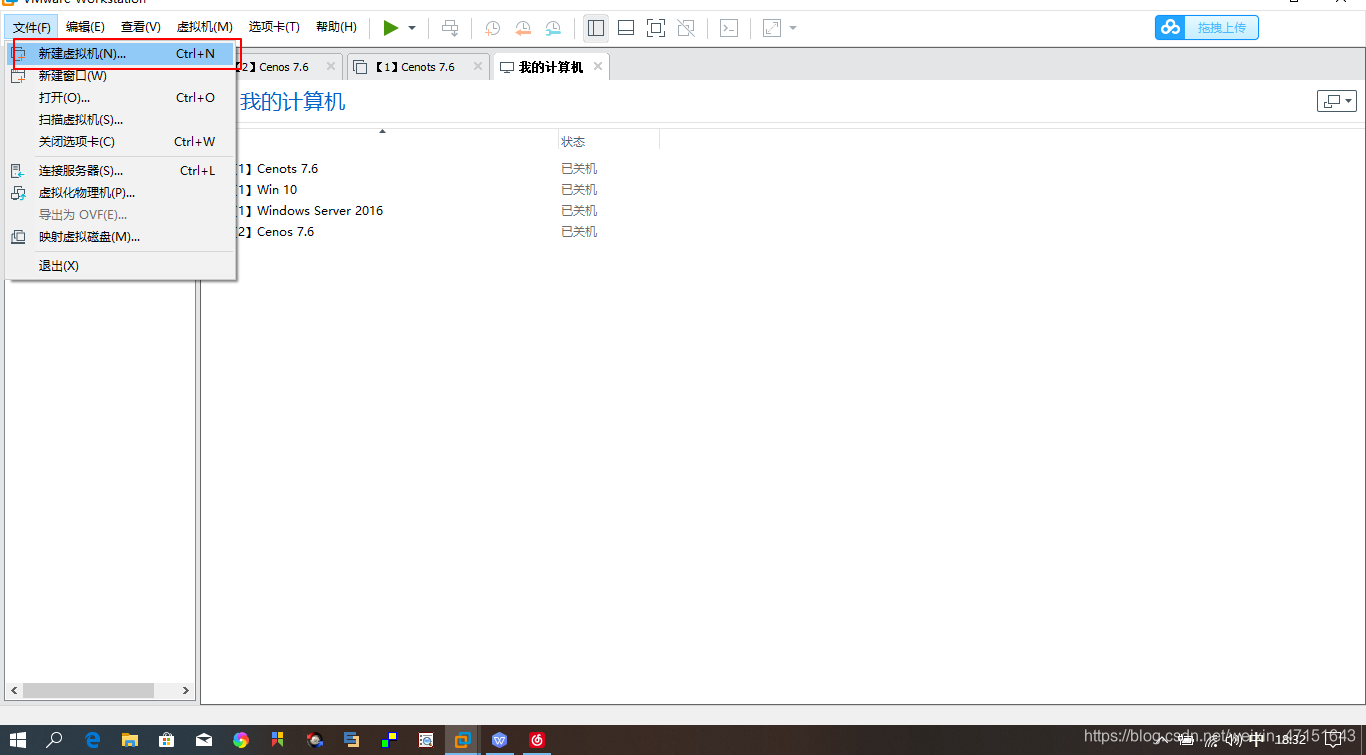Choose 连接服务器(S)... menu entry
The width and height of the screenshot is (1366, 755).
(120, 171)
